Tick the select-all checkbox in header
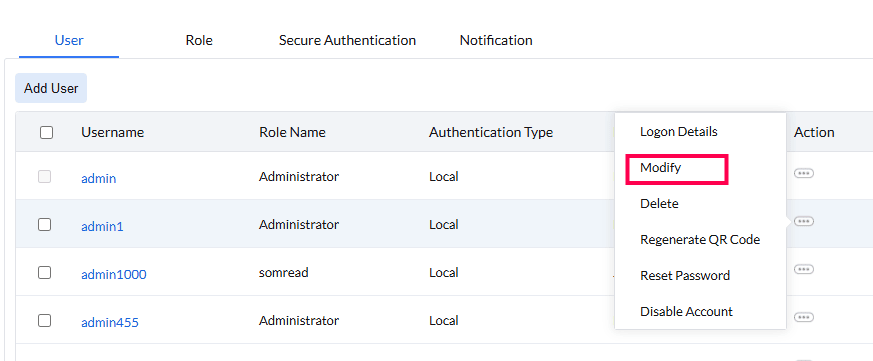 47,132
